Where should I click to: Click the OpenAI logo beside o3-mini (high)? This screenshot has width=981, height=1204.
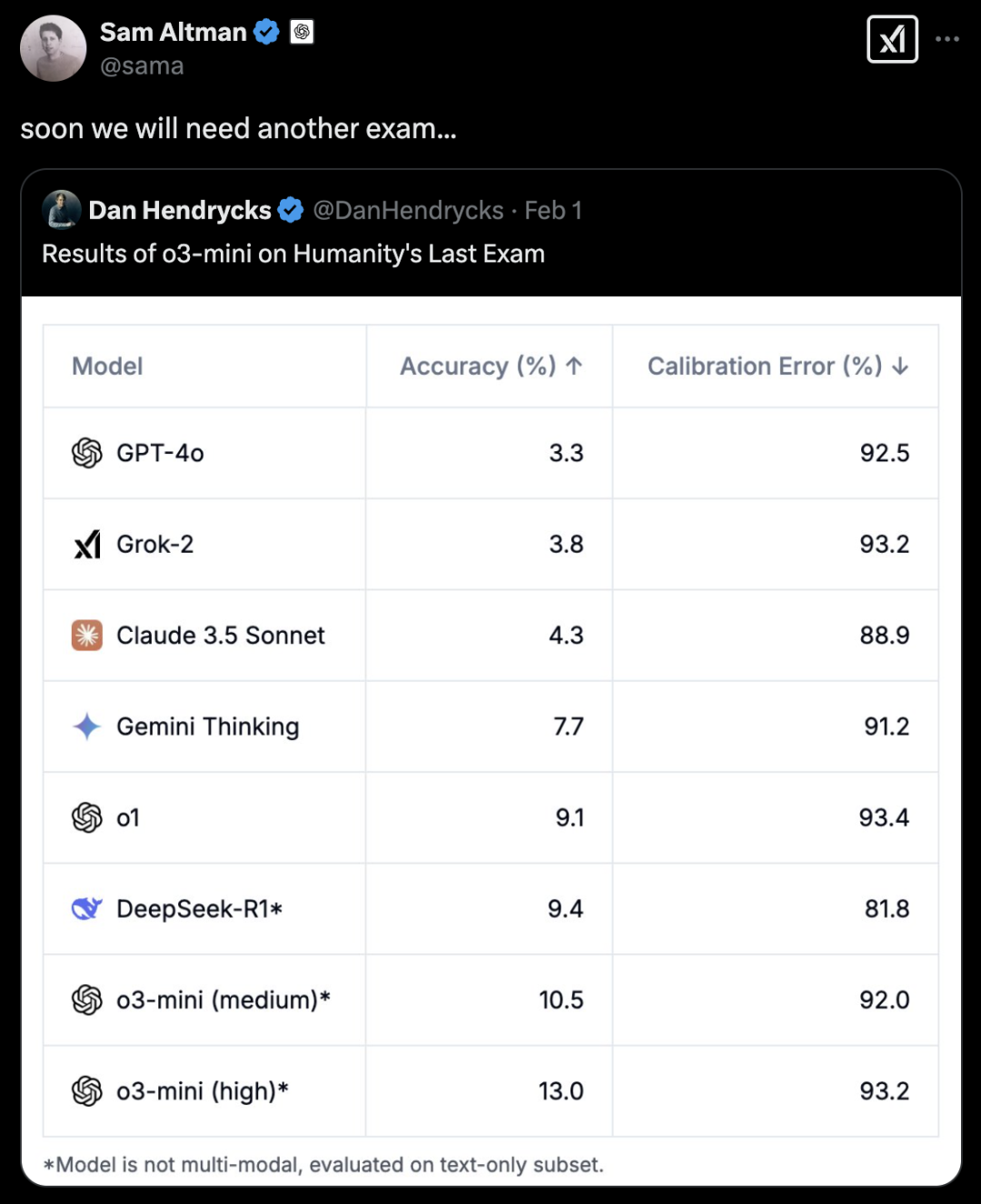87,1091
